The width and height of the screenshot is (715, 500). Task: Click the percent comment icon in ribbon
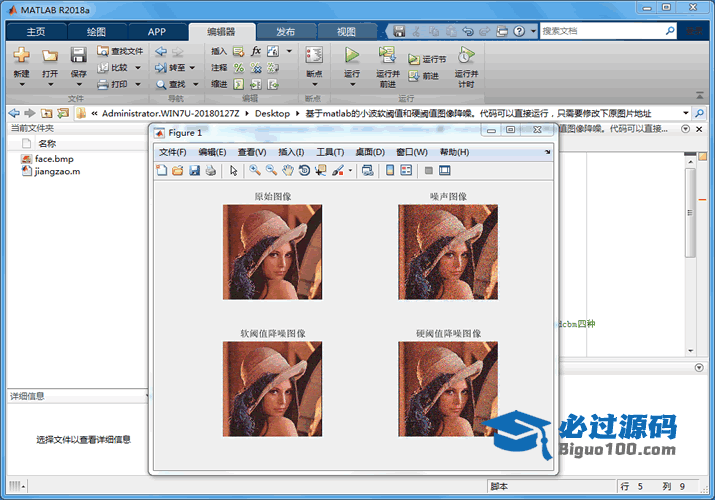[238, 68]
